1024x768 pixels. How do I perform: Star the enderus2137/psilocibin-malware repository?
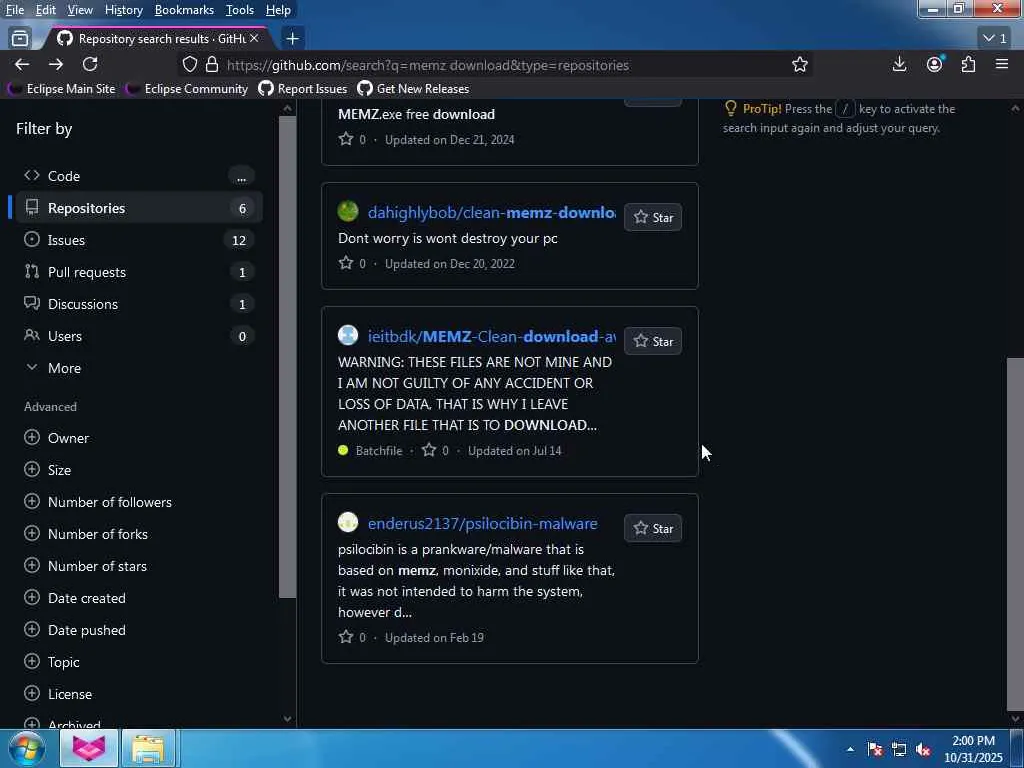point(653,528)
